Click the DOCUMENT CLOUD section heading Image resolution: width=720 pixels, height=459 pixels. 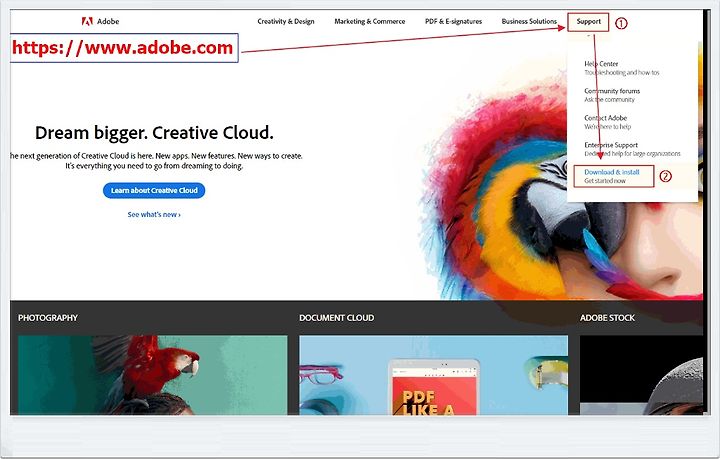click(x=337, y=318)
